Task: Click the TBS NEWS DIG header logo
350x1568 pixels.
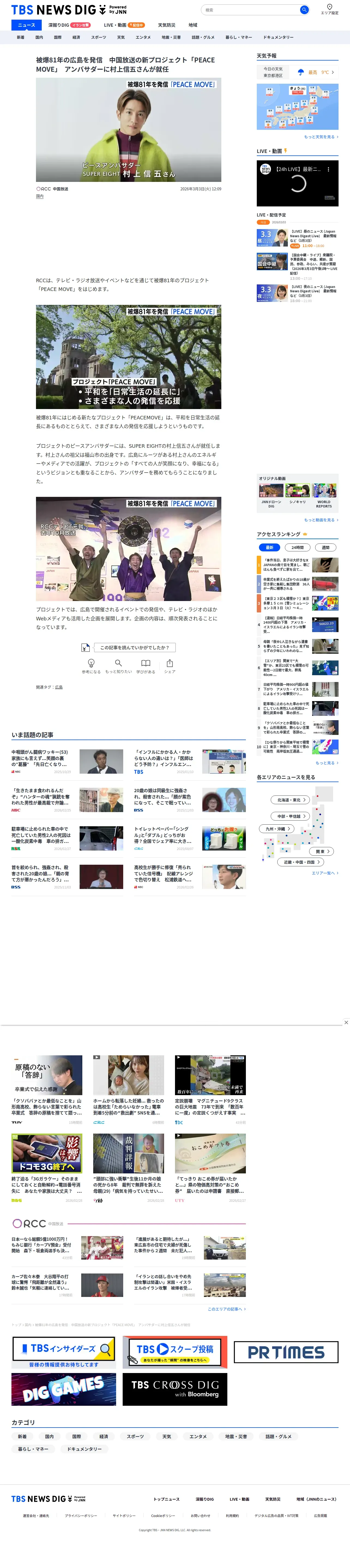Action: click(69, 10)
